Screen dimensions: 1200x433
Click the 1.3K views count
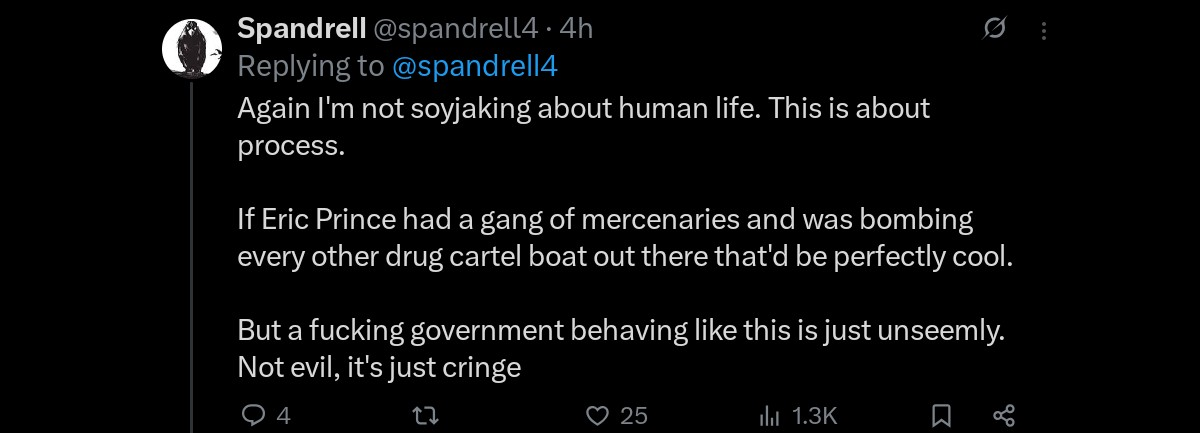[813, 416]
